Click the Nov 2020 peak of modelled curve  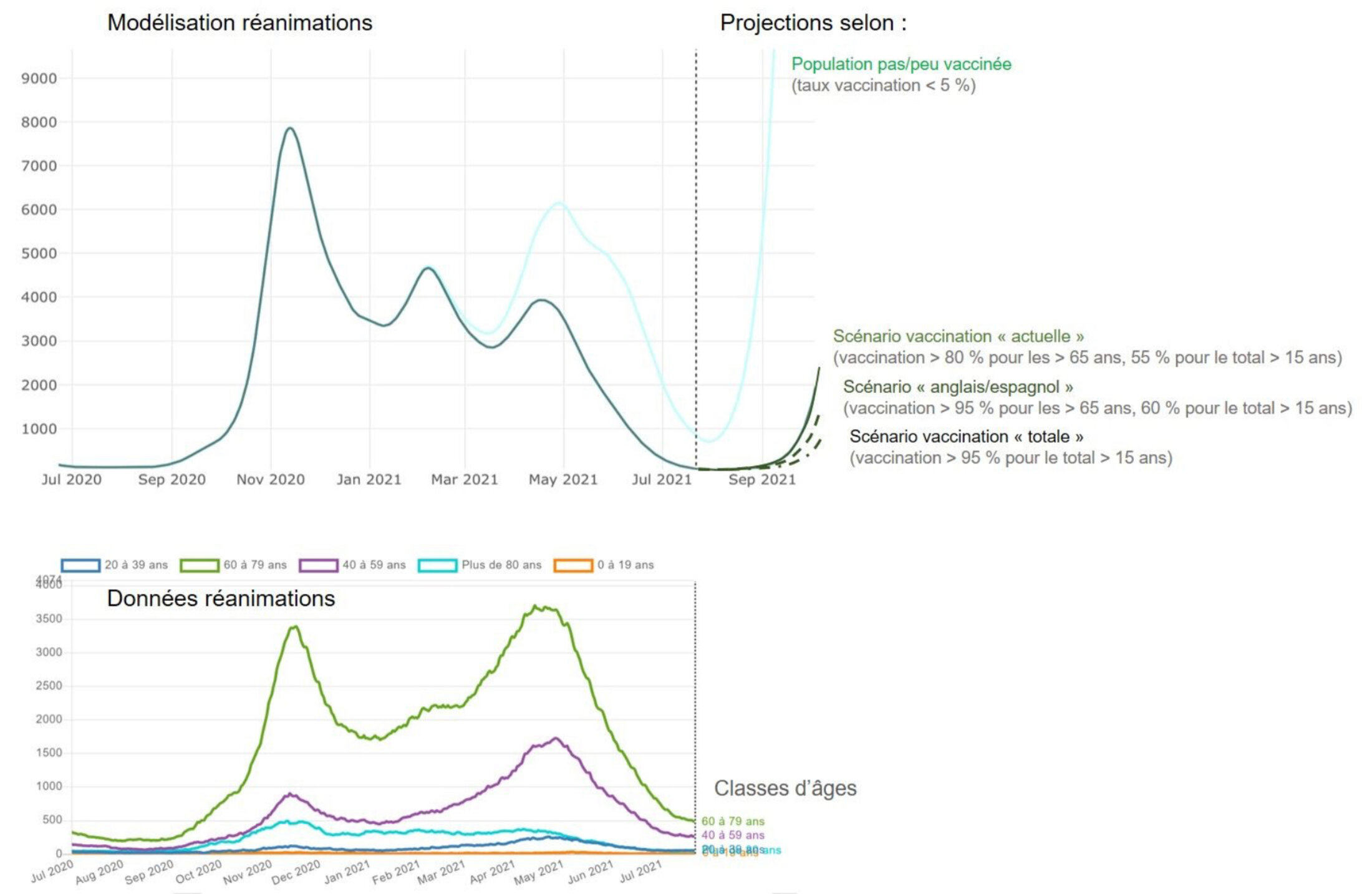(x=290, y=129)
